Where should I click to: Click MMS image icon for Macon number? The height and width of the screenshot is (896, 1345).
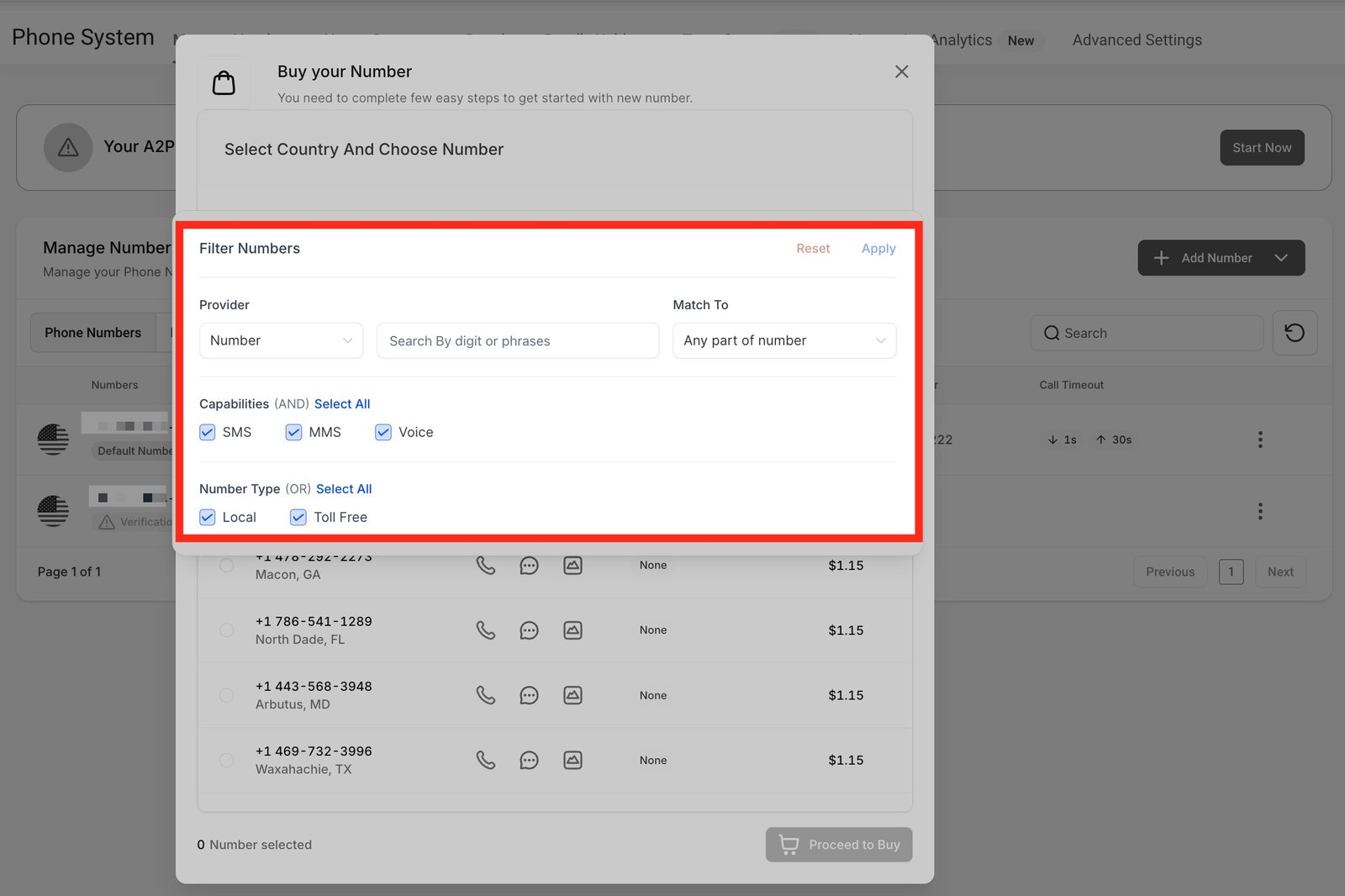coord(572,566)
